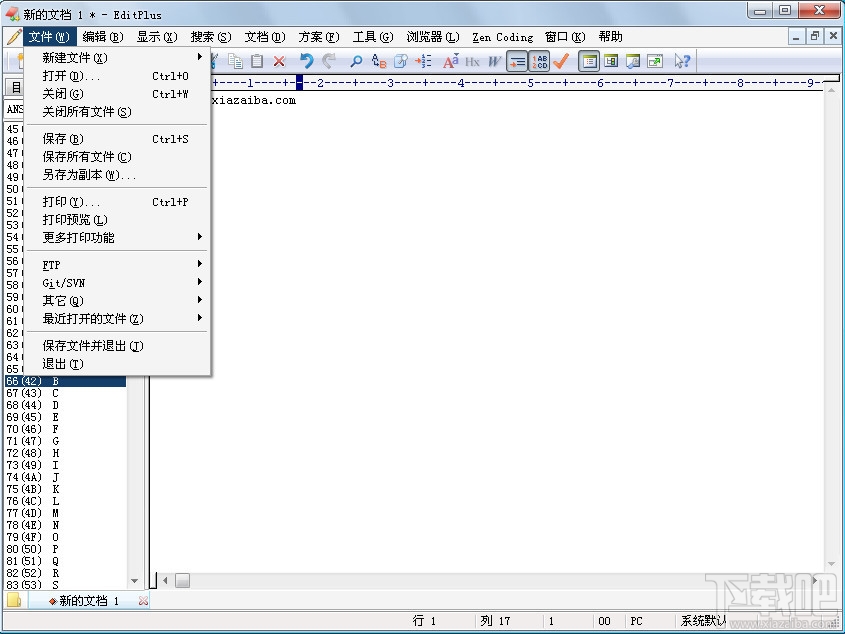This screenshot has width=845, height=634.
Task: Expand the 新建文件 submenu
Action: click(69, 57)
